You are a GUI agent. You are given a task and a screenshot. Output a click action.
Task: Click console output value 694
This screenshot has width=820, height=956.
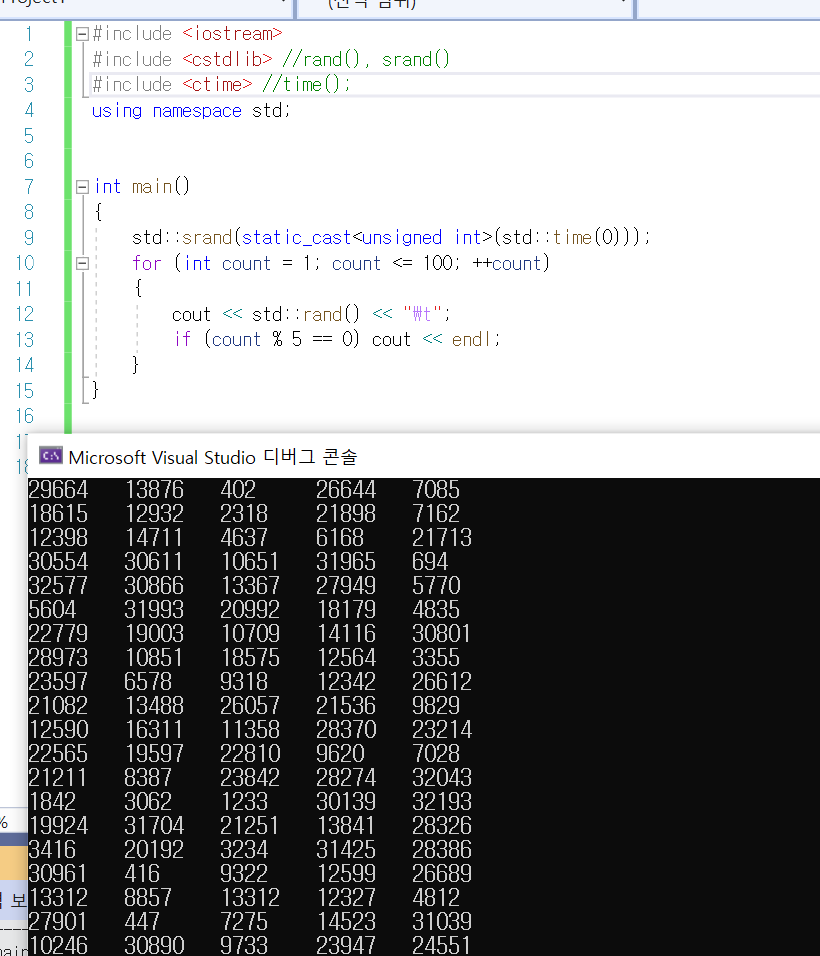click(x=430, y=562)
